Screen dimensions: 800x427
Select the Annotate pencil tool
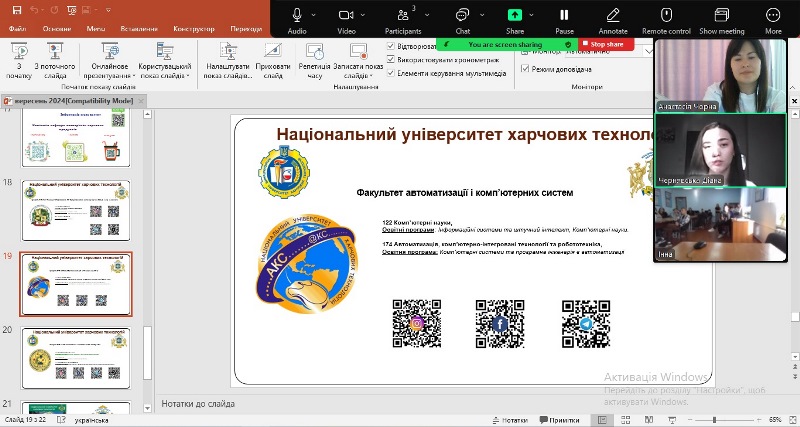click(612, 16)
